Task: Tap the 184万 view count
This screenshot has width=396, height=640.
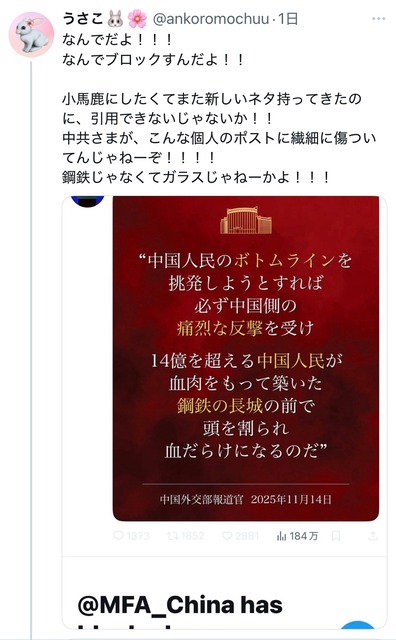Action: point(304,536)
